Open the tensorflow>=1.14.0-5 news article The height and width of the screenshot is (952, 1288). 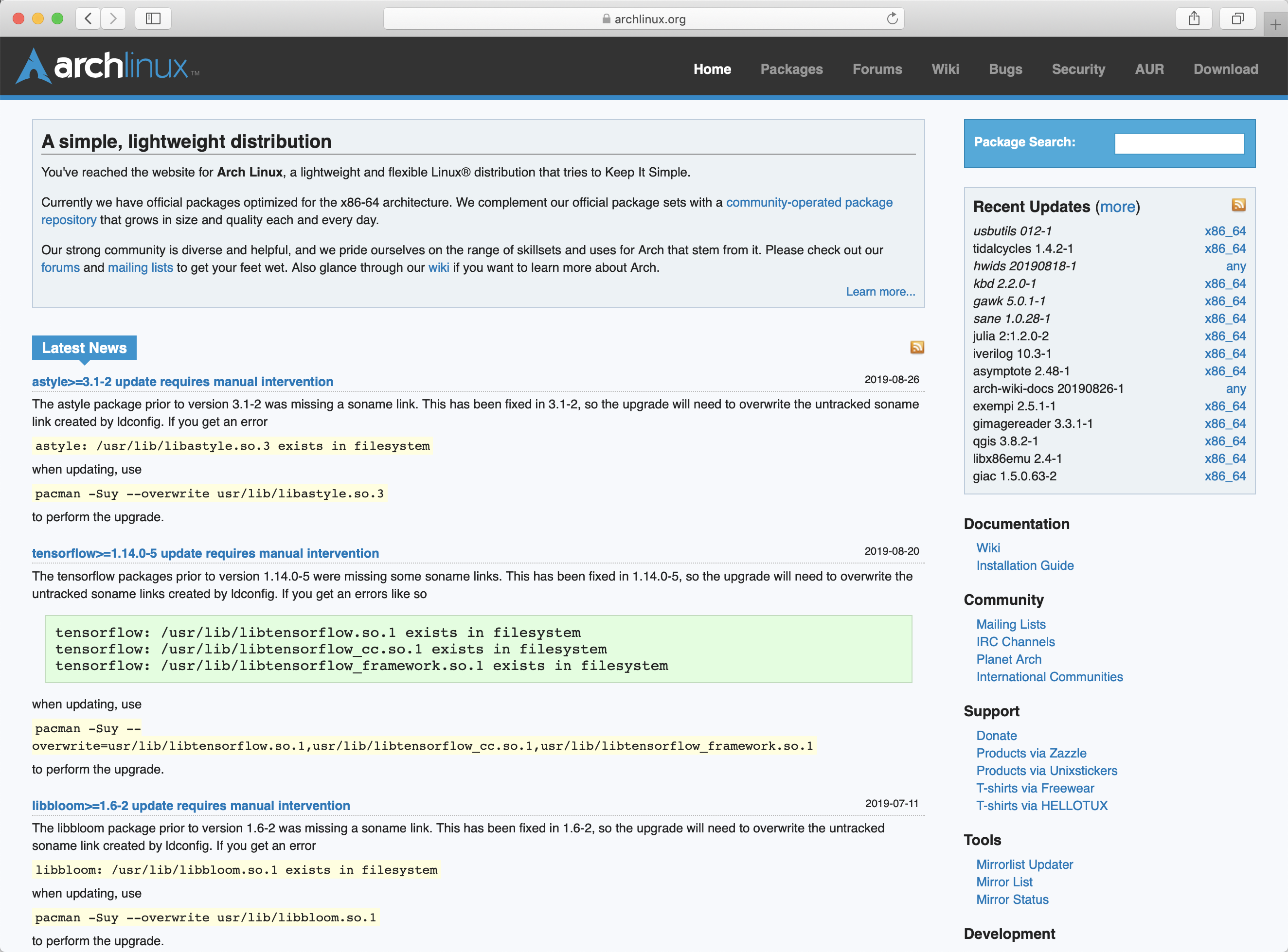click(205, 553)
